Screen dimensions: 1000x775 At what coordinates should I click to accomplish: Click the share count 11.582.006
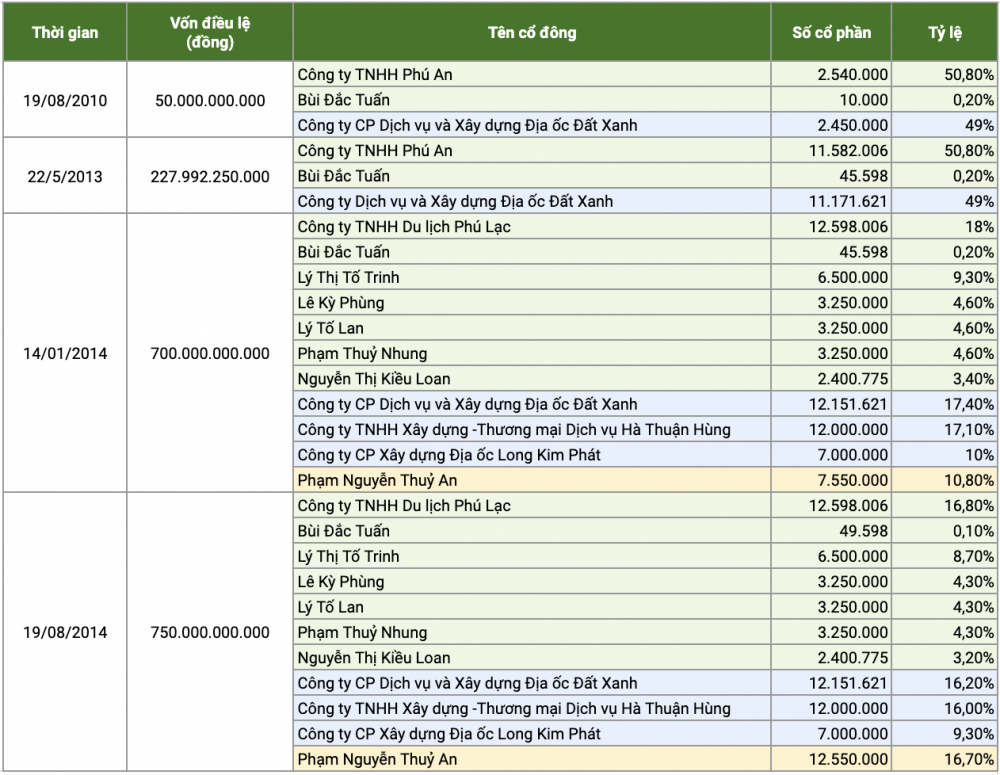[x=848, y=151]
